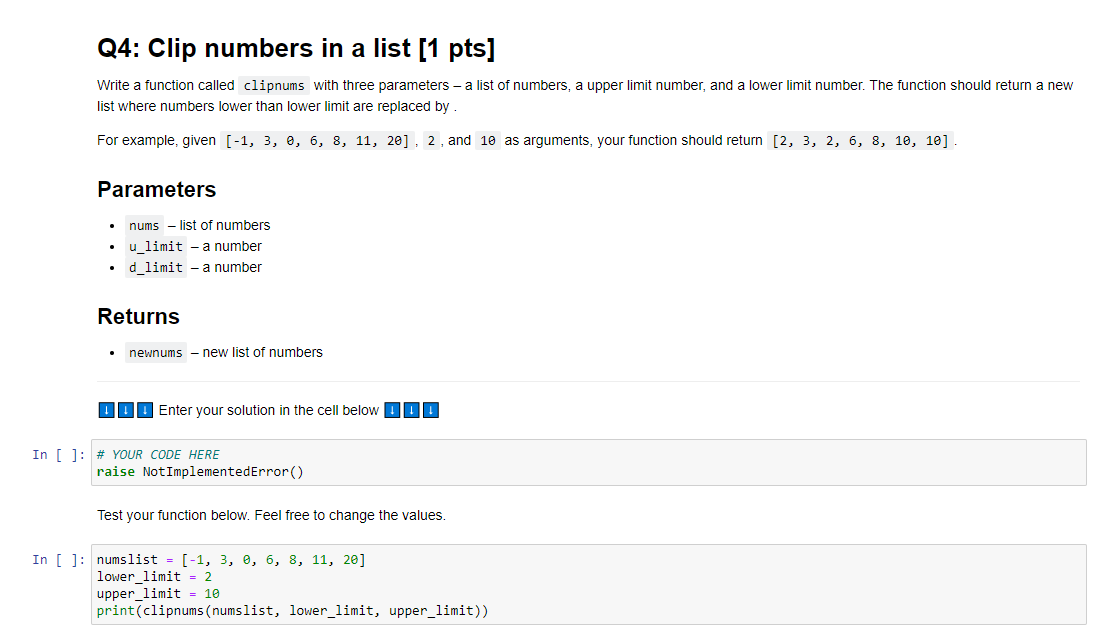Screen dimensions: 1096x642
Task: Click the leftmost down-arrow emoji before "Enter your solution"
Action: point(106,411)
